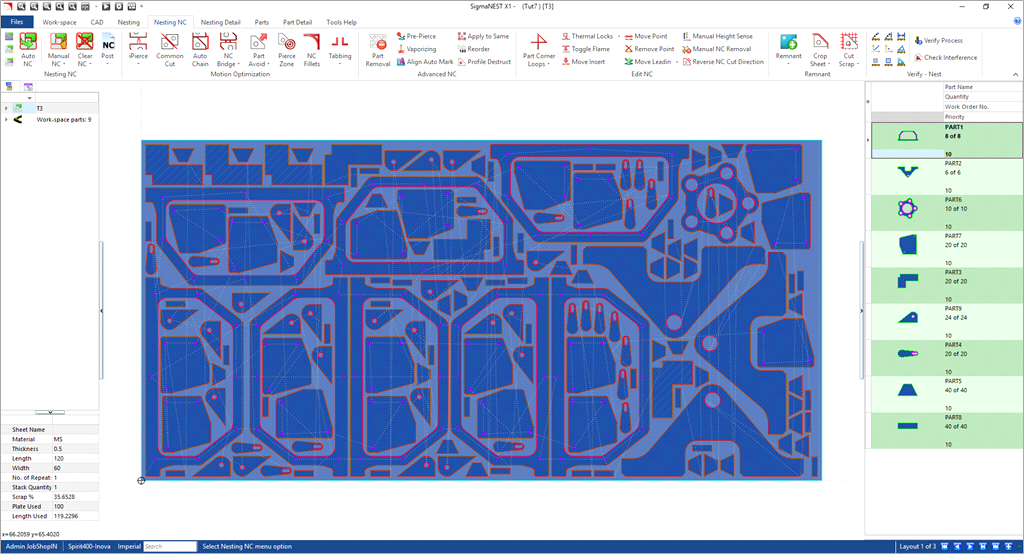
Task: Select the Reorder tool
Action: point(473,49)
